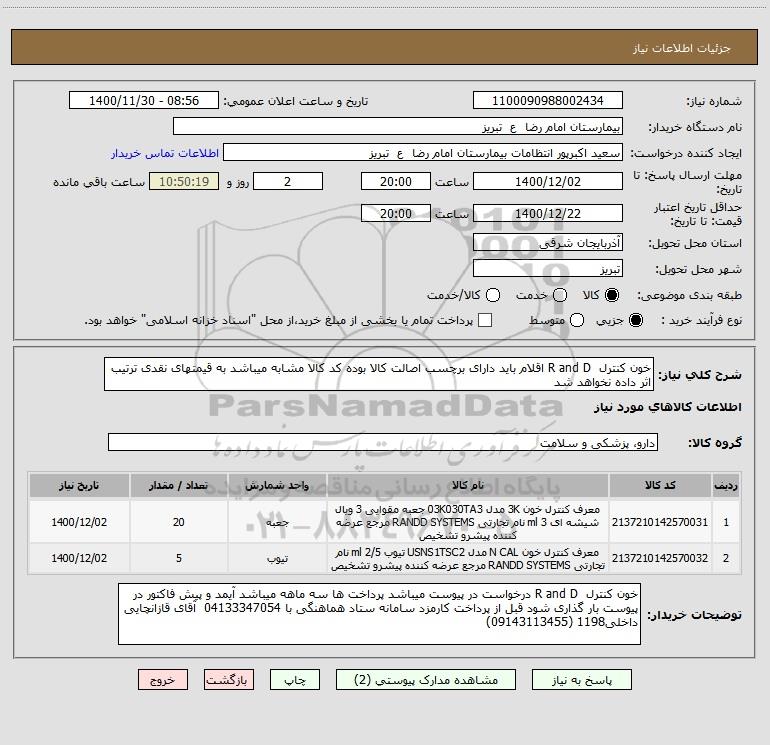Click the 3K blood control product name
Screen dimensions: 770x745
point(468,522)
